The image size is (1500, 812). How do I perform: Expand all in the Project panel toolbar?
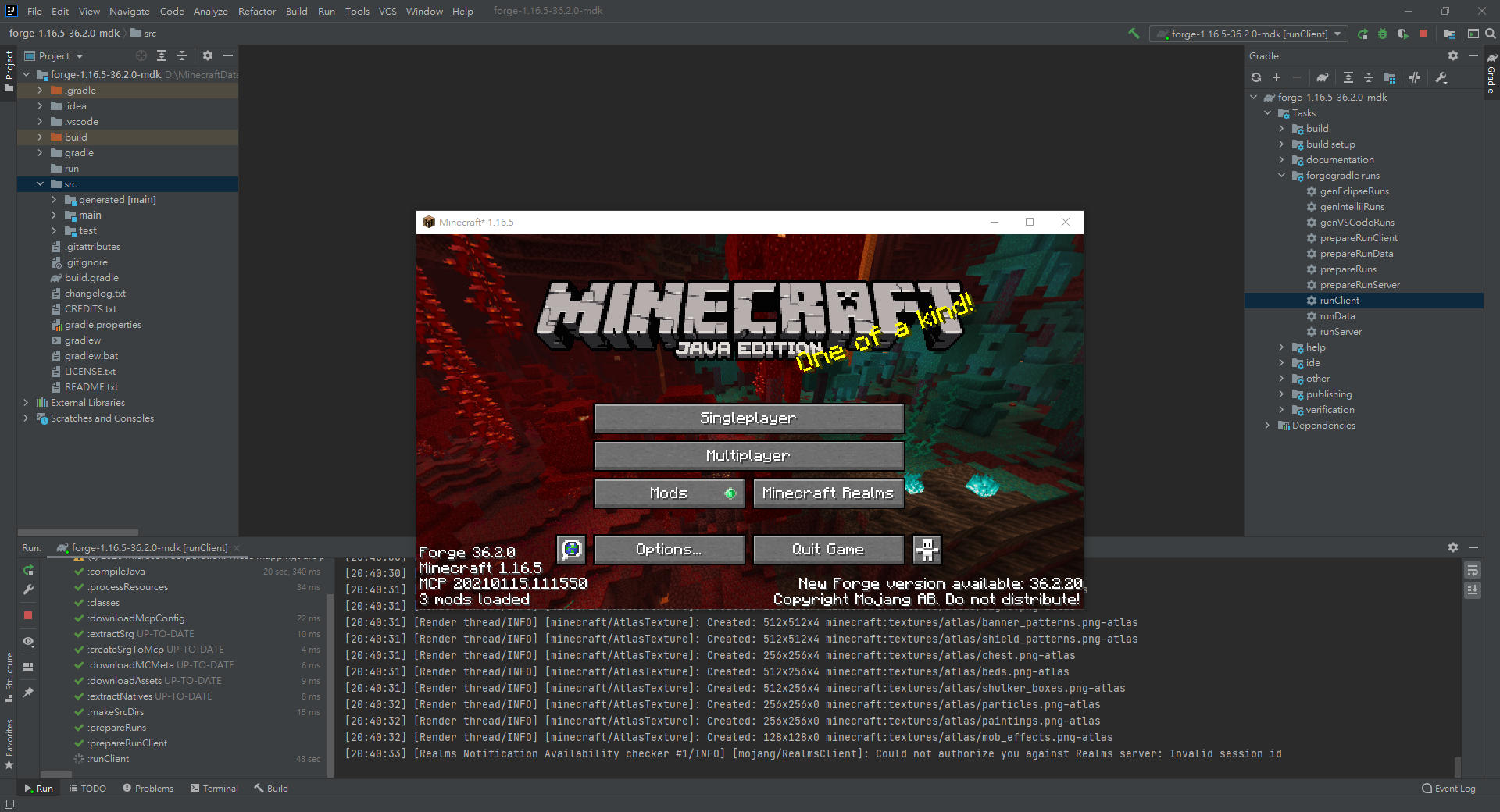[x=162, y=55]
